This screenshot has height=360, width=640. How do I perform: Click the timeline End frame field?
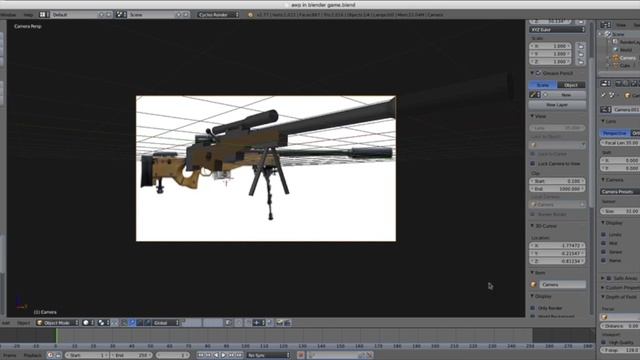click(131, 355)
